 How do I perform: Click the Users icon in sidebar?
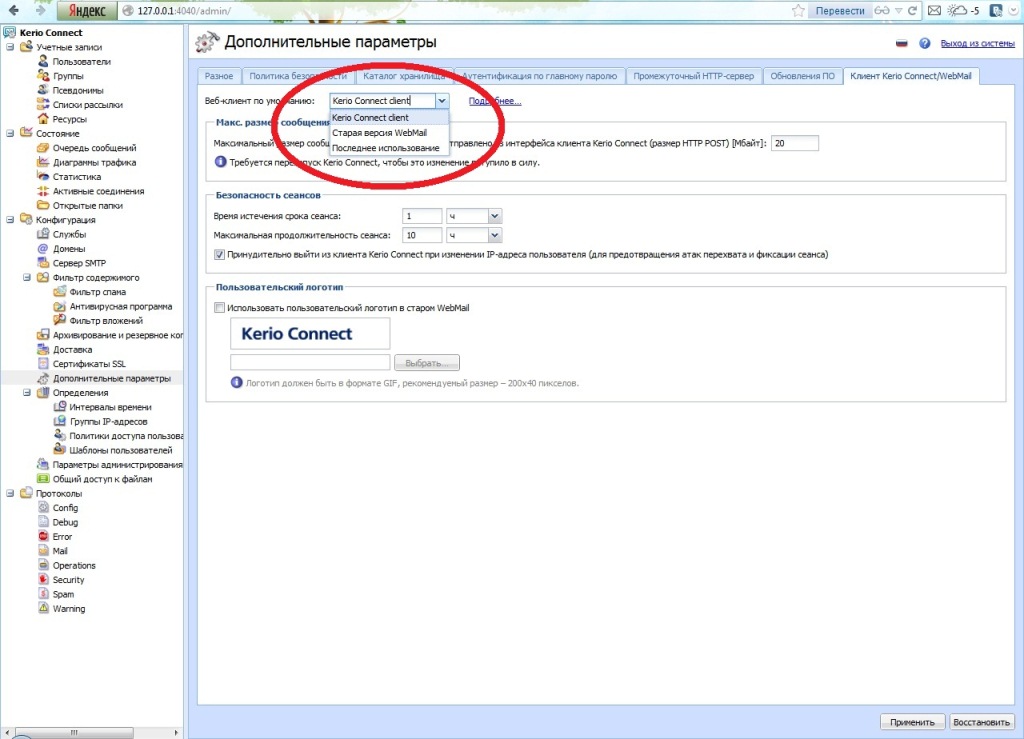[x=43, y=62]
